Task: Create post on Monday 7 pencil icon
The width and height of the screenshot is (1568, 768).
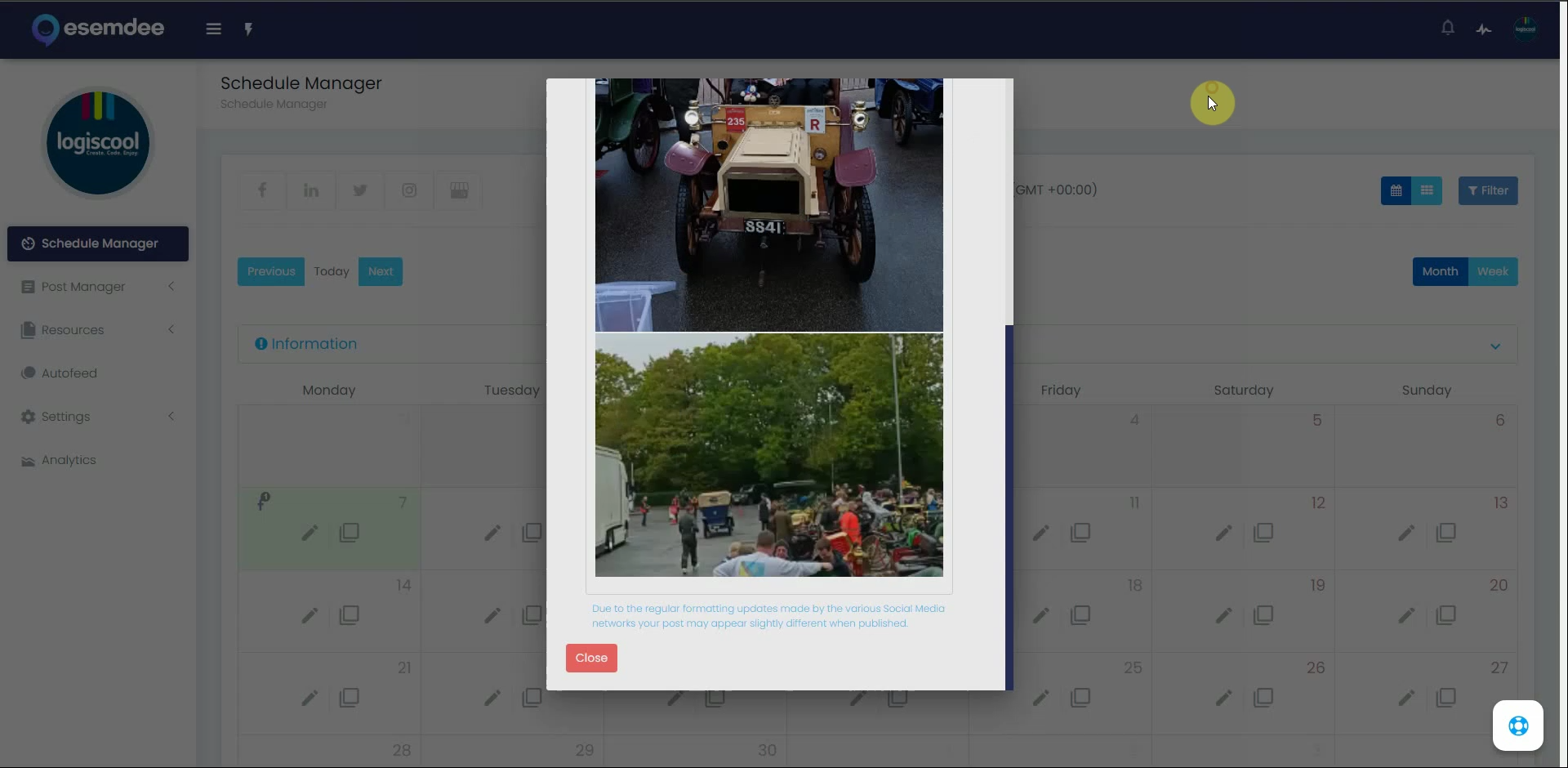Action: pyautogui.click(x=310, y=533)
